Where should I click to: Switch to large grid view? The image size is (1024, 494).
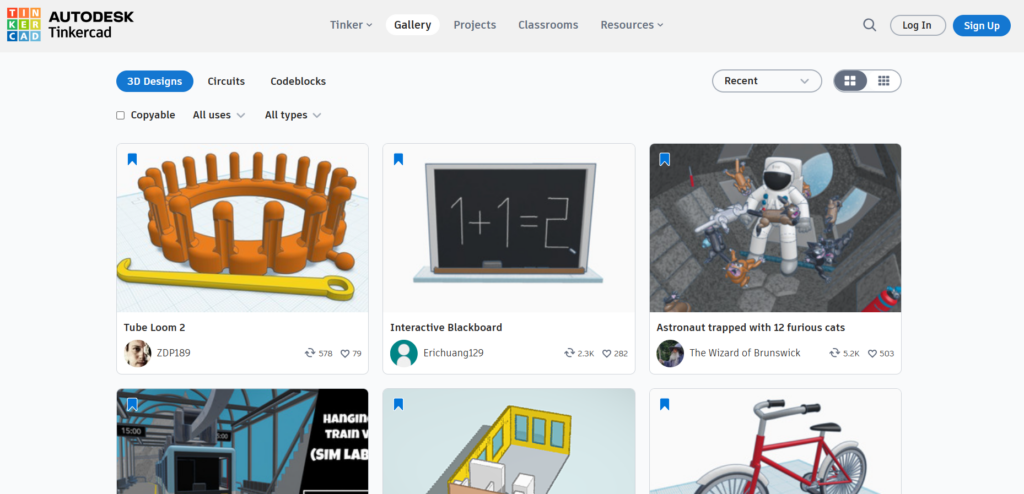850,81
